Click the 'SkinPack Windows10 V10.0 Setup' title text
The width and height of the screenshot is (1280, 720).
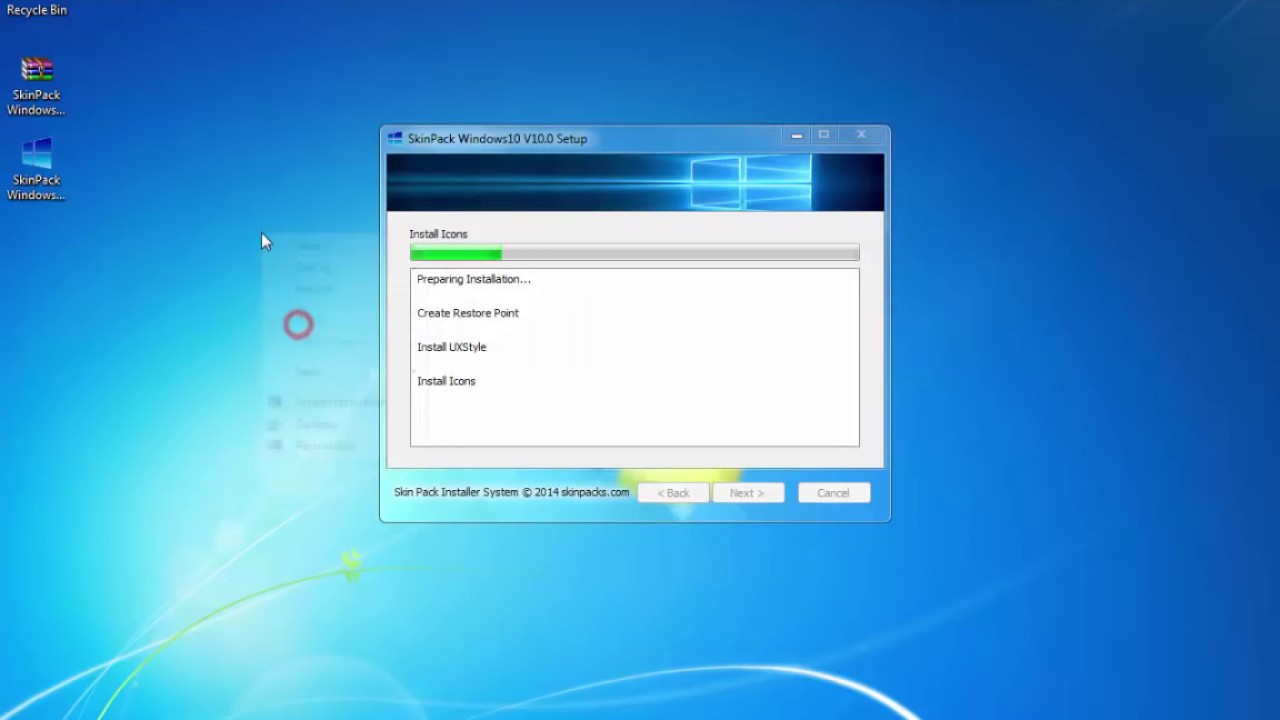pyautogui.click(x=497, y=139)
